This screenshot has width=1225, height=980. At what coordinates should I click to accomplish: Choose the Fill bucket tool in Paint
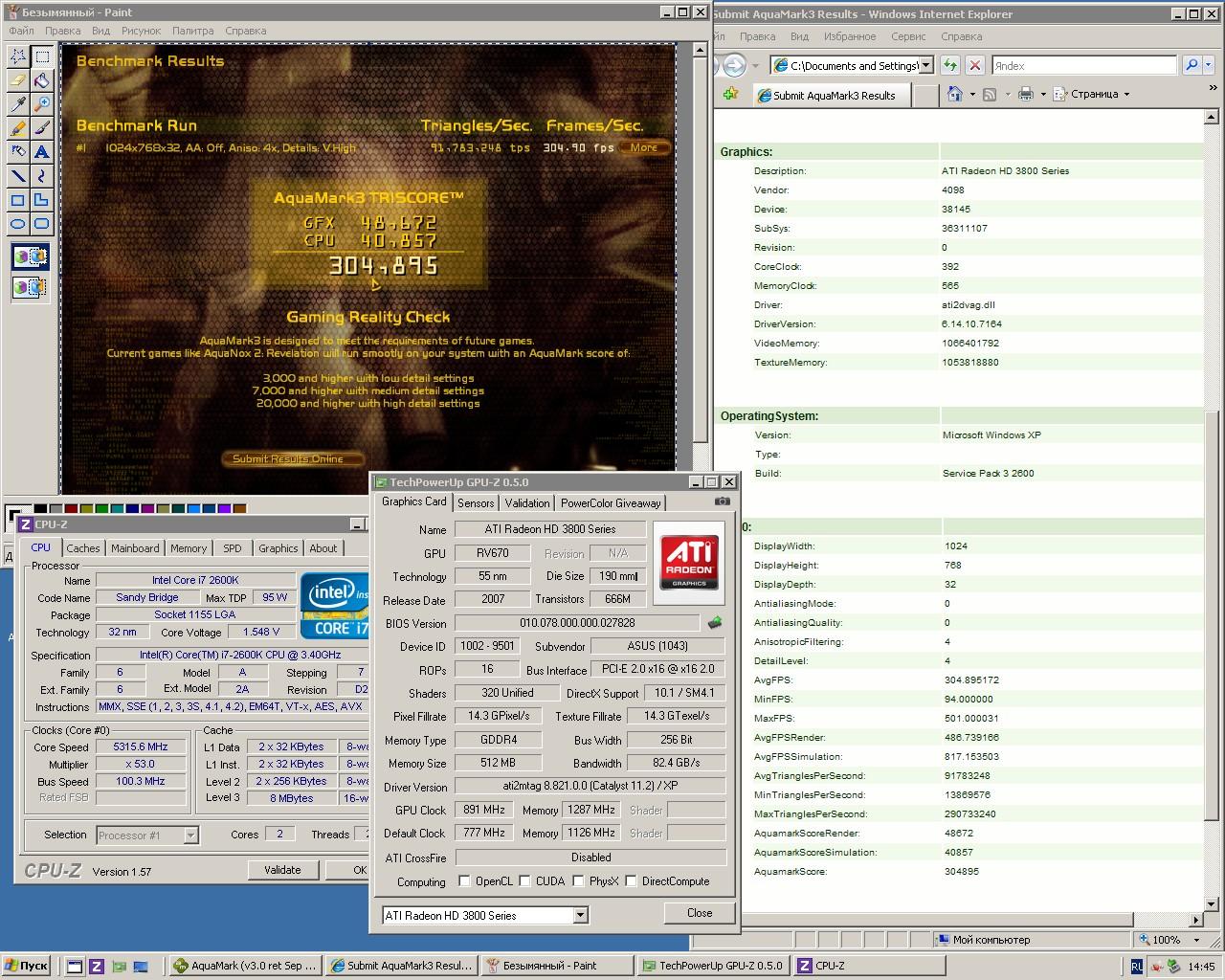42,80
